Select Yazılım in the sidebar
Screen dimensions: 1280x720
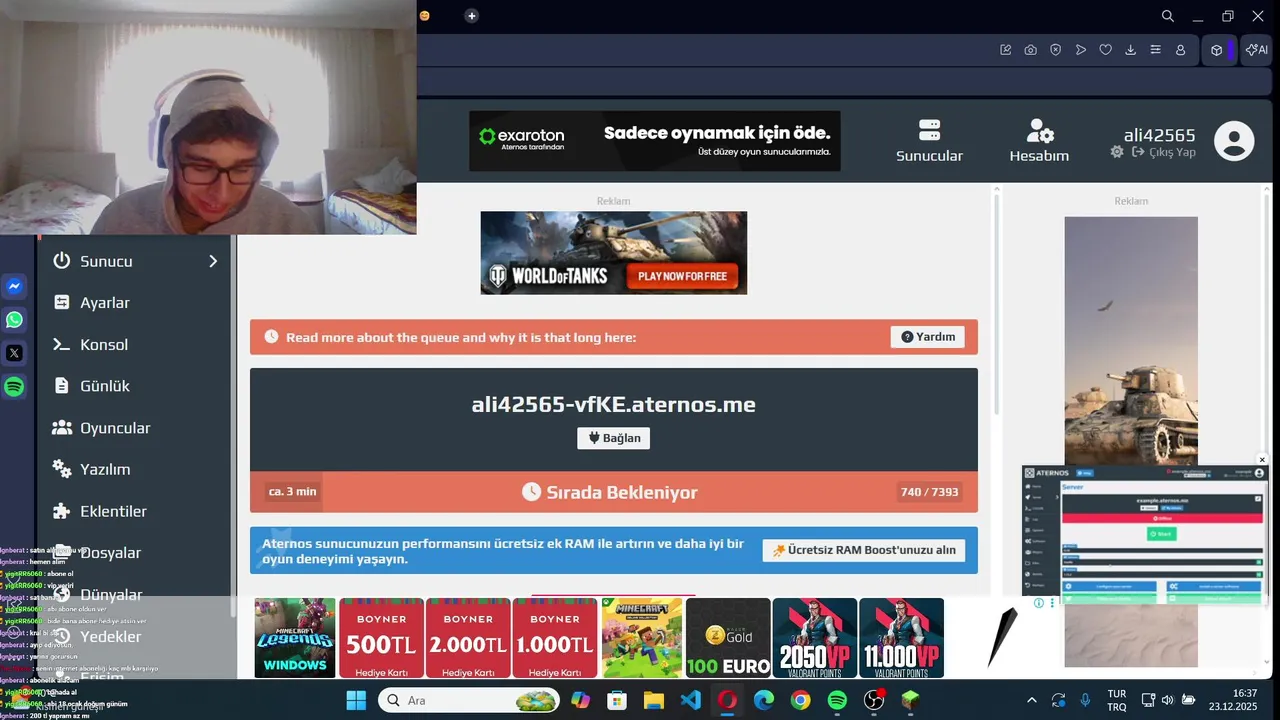coord(134,469)
